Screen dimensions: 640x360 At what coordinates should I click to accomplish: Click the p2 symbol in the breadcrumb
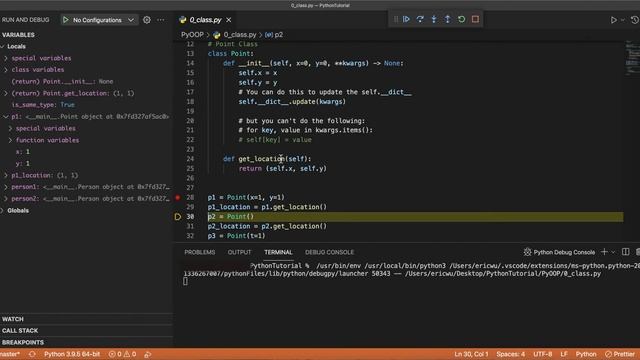(x=279, y=35)
